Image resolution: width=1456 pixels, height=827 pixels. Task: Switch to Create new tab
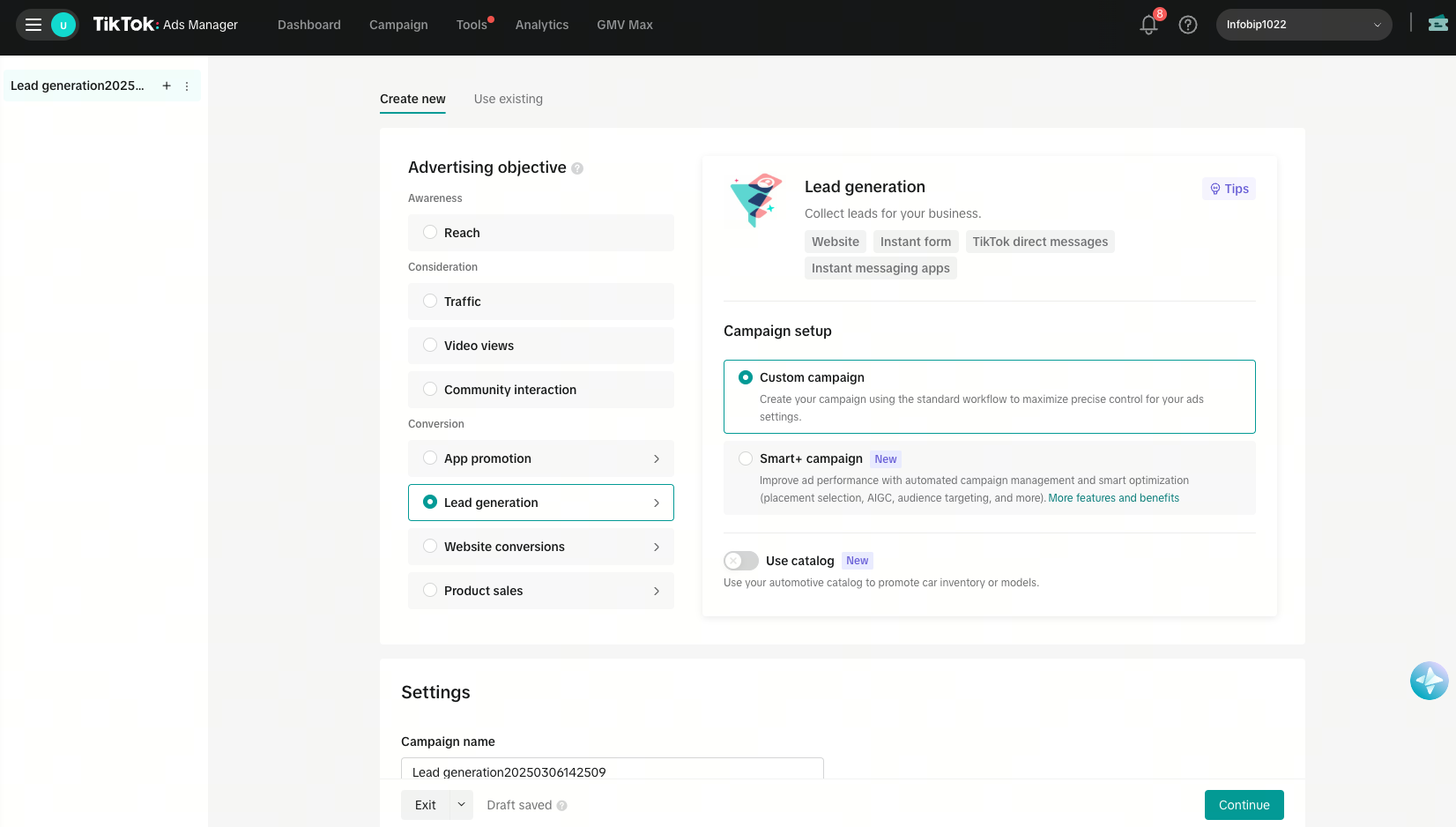coord(412,99)
